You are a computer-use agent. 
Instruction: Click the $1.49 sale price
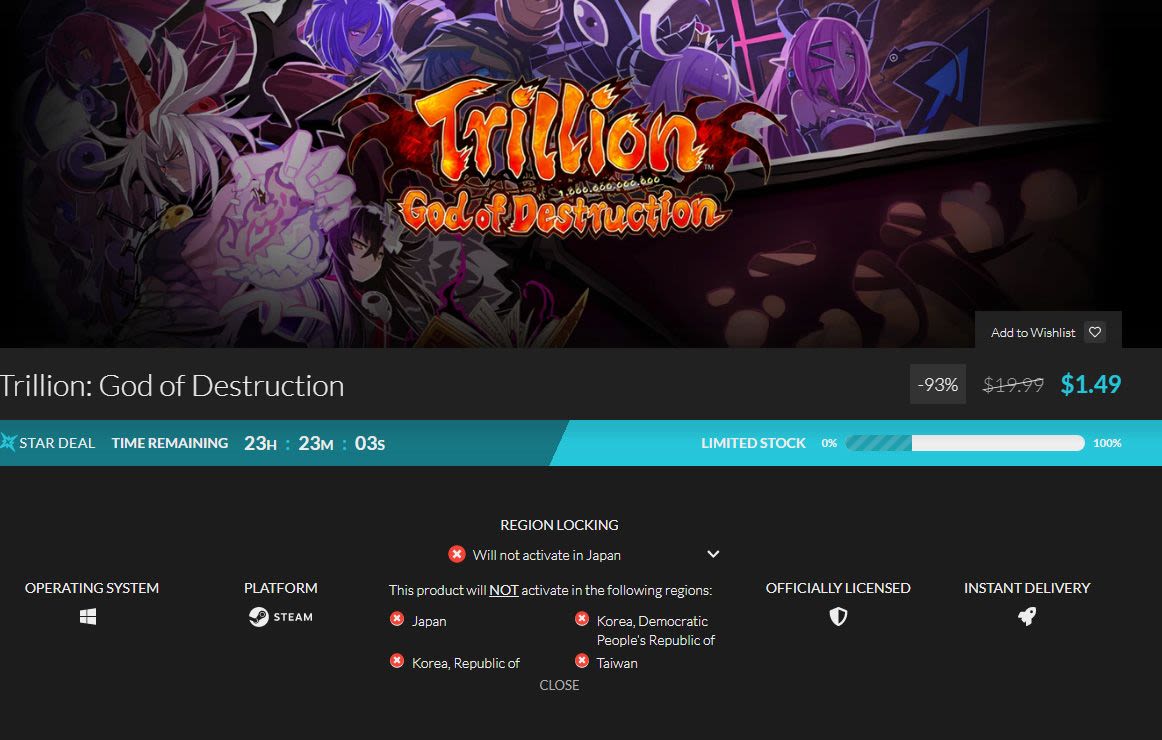click(x=1091, y=384)
